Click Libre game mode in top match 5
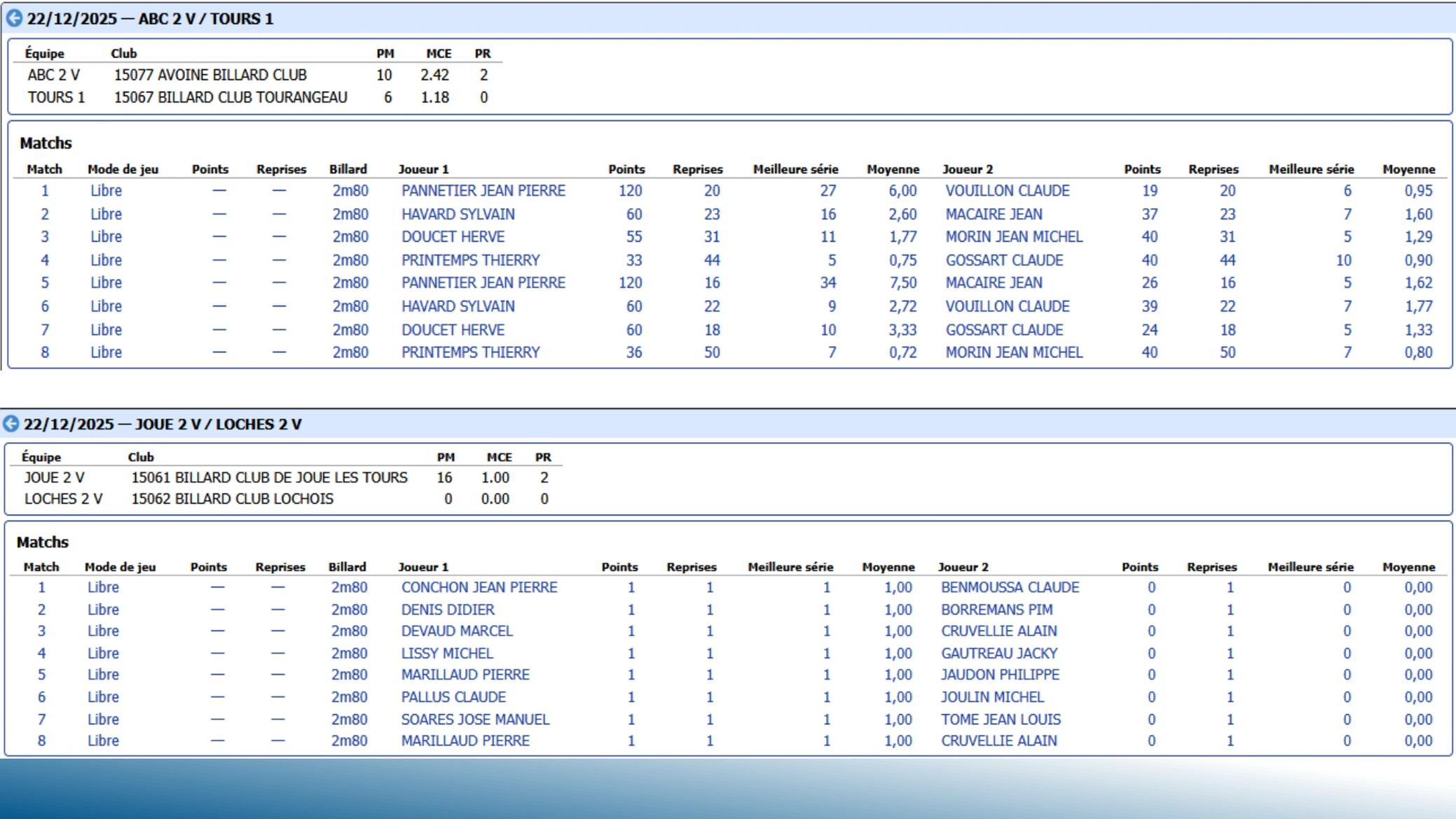This screenshot has width=1456, height=819. [x=106, y=283]
